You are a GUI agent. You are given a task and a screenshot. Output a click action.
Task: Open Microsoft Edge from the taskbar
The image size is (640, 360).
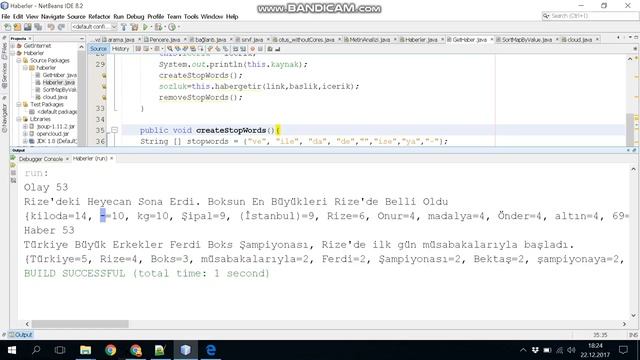click(211, 350)
